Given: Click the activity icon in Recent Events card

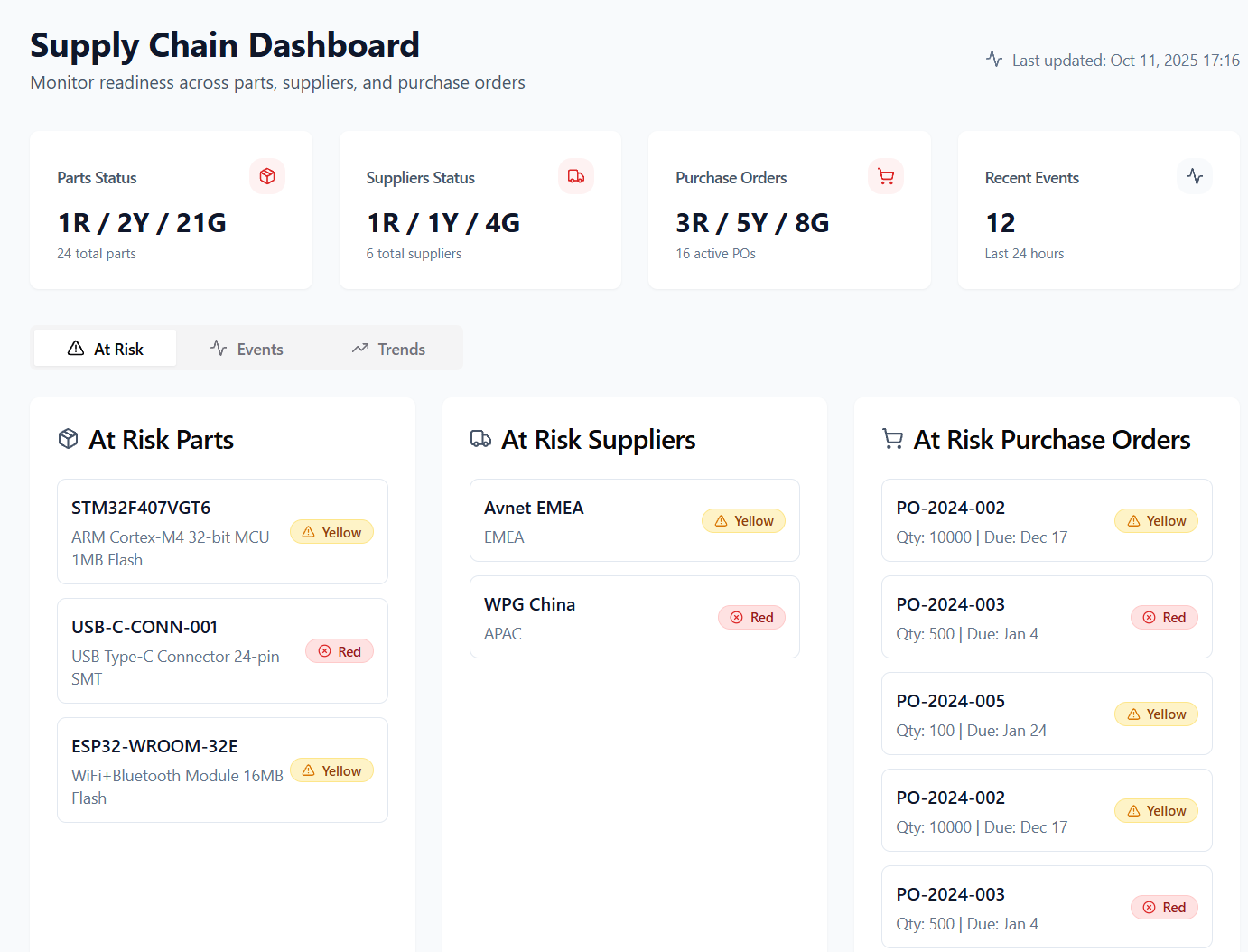Looking at the screenshot, I should (1195, 176).
